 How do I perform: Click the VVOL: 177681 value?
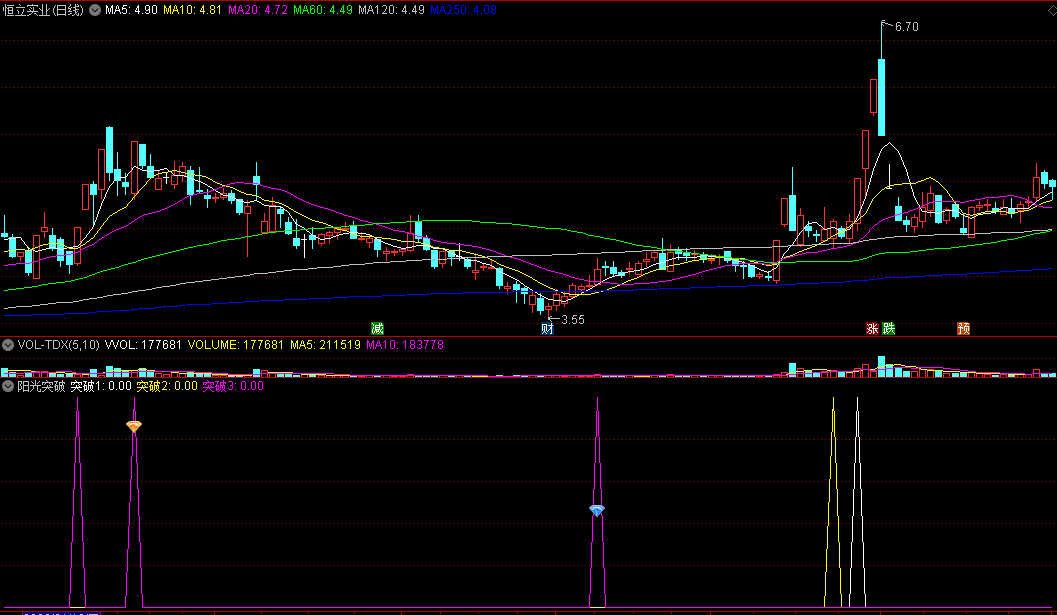point(144,345)
